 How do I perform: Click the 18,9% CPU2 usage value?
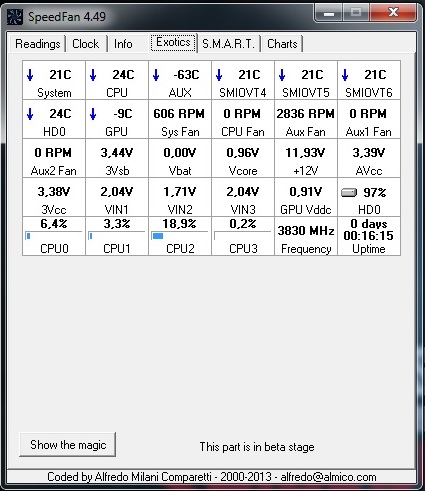[x=179, y=224]
